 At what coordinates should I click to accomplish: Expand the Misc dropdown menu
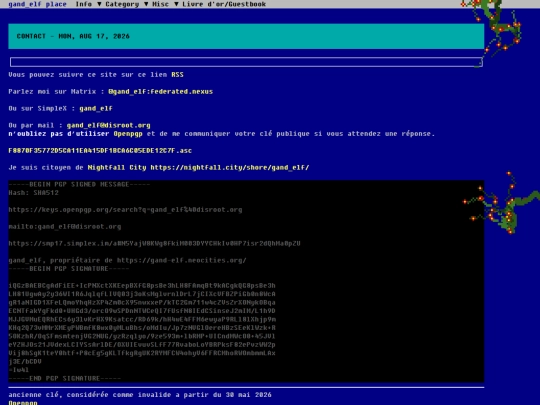coord(165,4)
